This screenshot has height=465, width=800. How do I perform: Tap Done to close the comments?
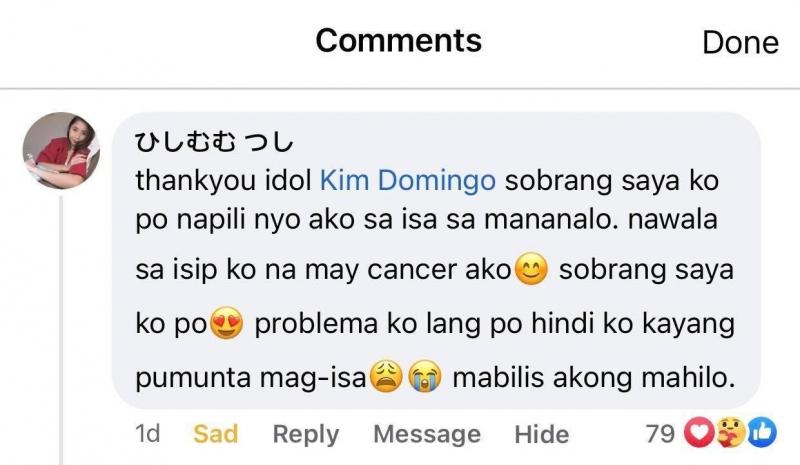point(740,42)
